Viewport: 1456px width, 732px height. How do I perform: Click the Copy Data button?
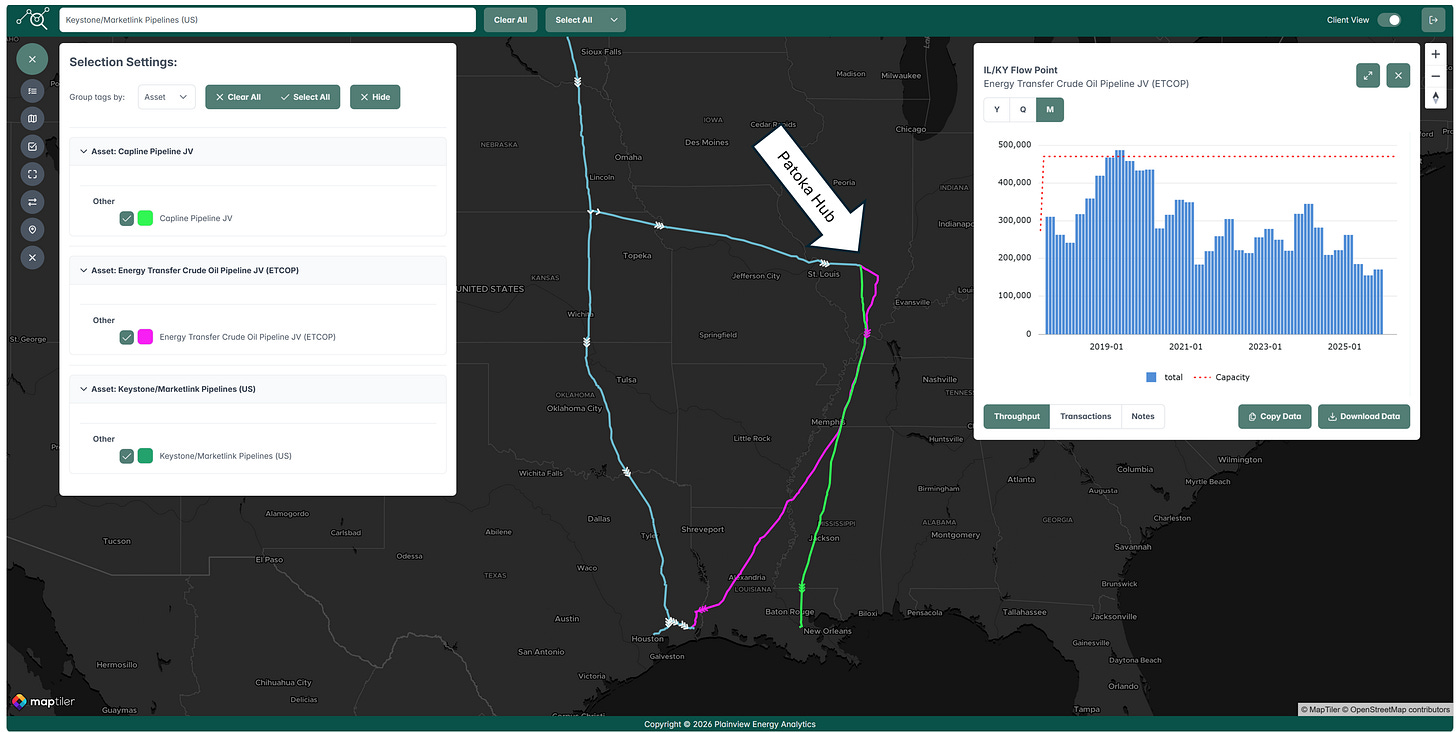1275,416
